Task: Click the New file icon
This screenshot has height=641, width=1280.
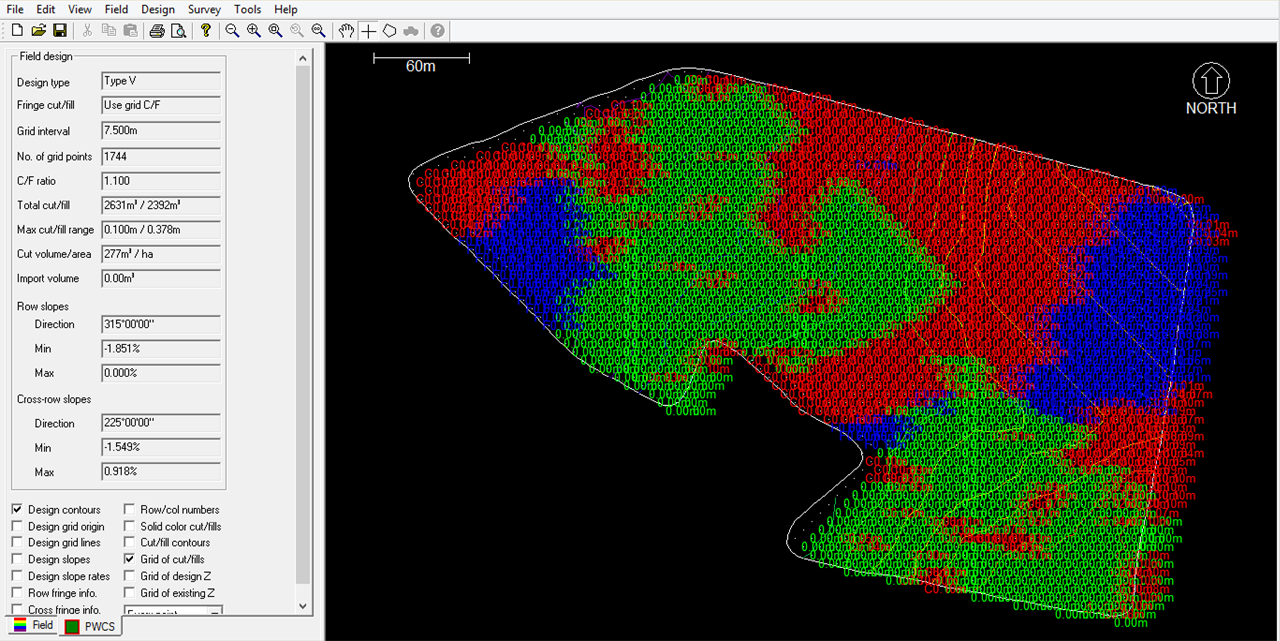Action: pos(17,31)
